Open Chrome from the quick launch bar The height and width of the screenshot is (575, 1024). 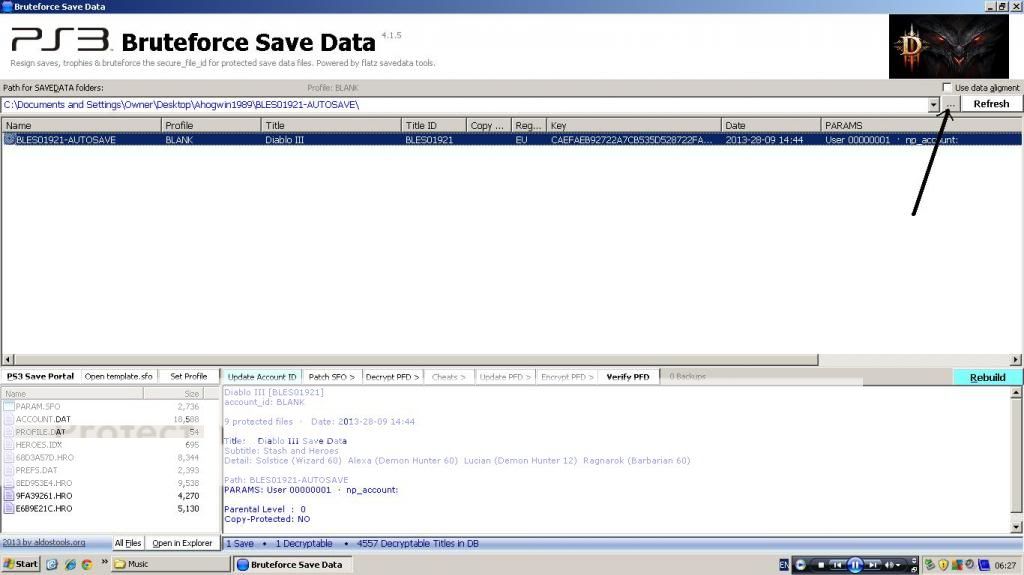click(x=87, y=564)
